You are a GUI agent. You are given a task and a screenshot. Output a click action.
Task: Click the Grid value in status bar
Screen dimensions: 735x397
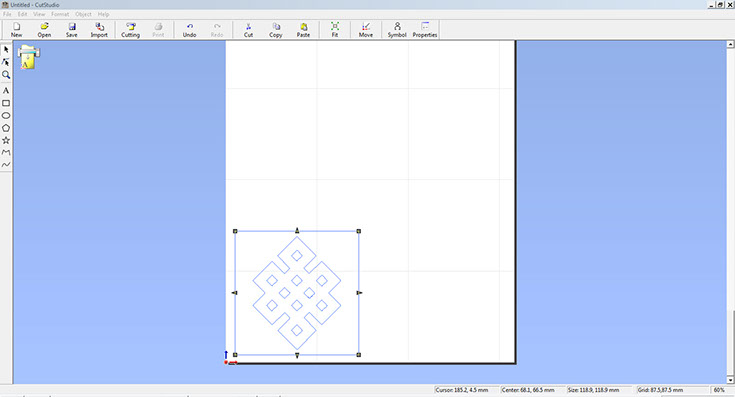(x=660, y=390)
